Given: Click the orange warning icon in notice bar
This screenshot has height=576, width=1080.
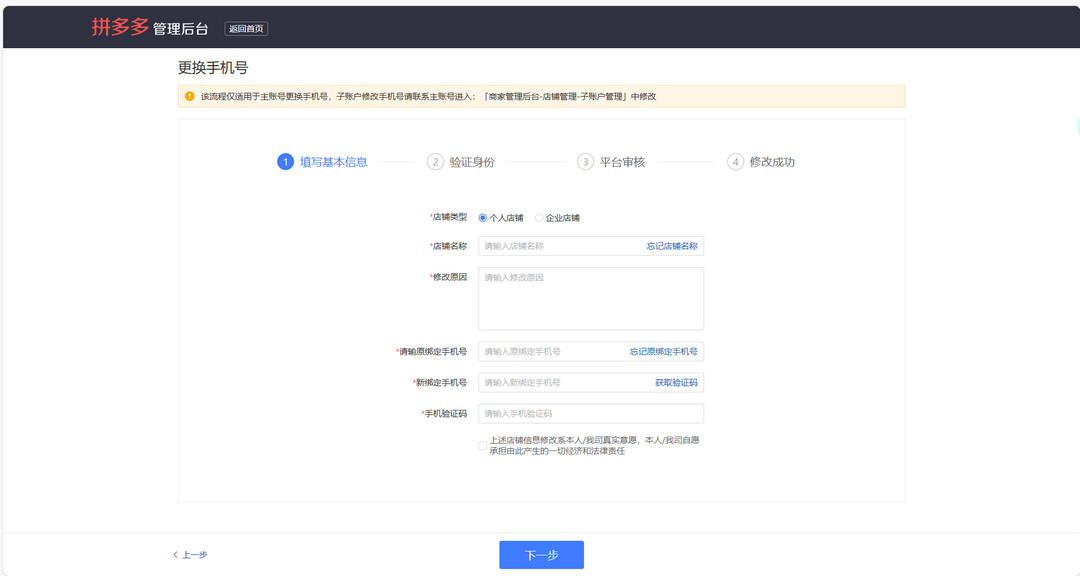Looking at the screenshot, I should [x=189, y=96].
